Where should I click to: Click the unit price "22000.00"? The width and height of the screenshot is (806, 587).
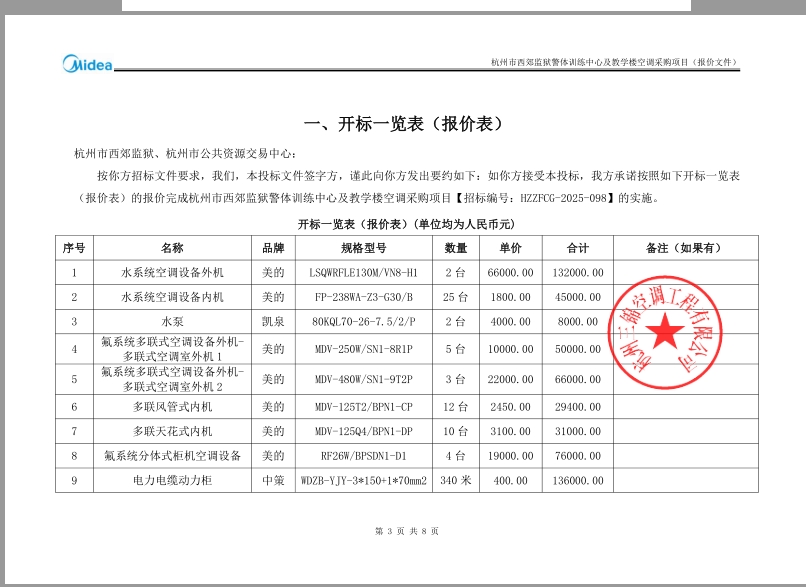pos(510,379)
